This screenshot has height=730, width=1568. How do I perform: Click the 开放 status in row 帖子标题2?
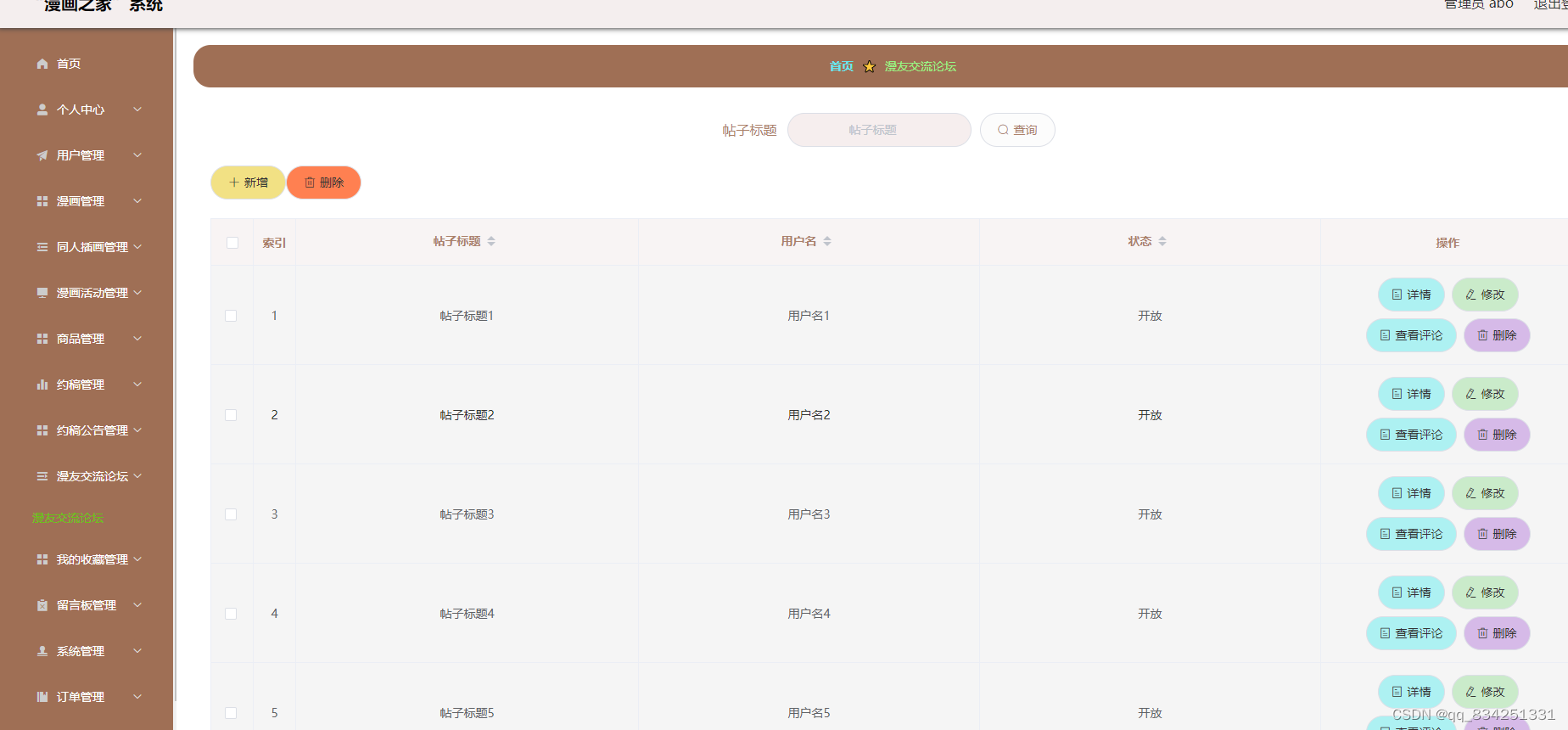(x=1150, y=415)
